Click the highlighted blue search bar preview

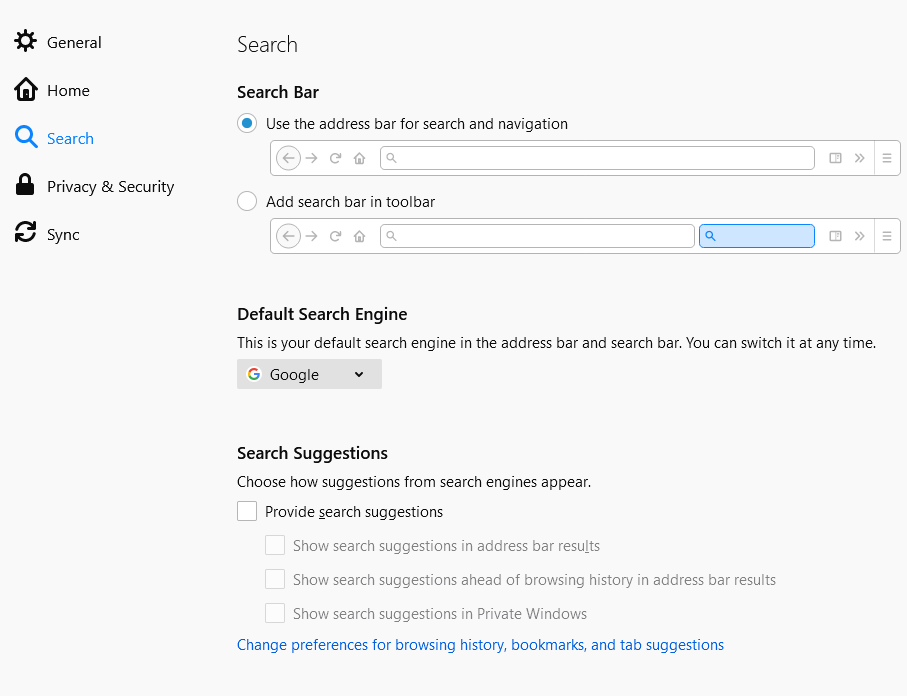(x=756, y=236)
